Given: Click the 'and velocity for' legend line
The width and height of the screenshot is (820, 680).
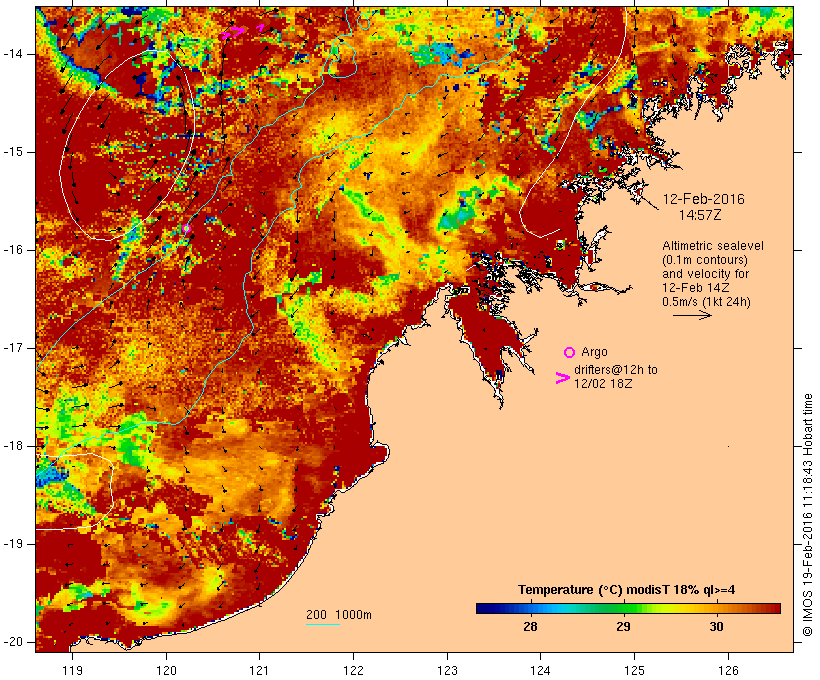Looking at the screenshot, I should tap(705, 274).
